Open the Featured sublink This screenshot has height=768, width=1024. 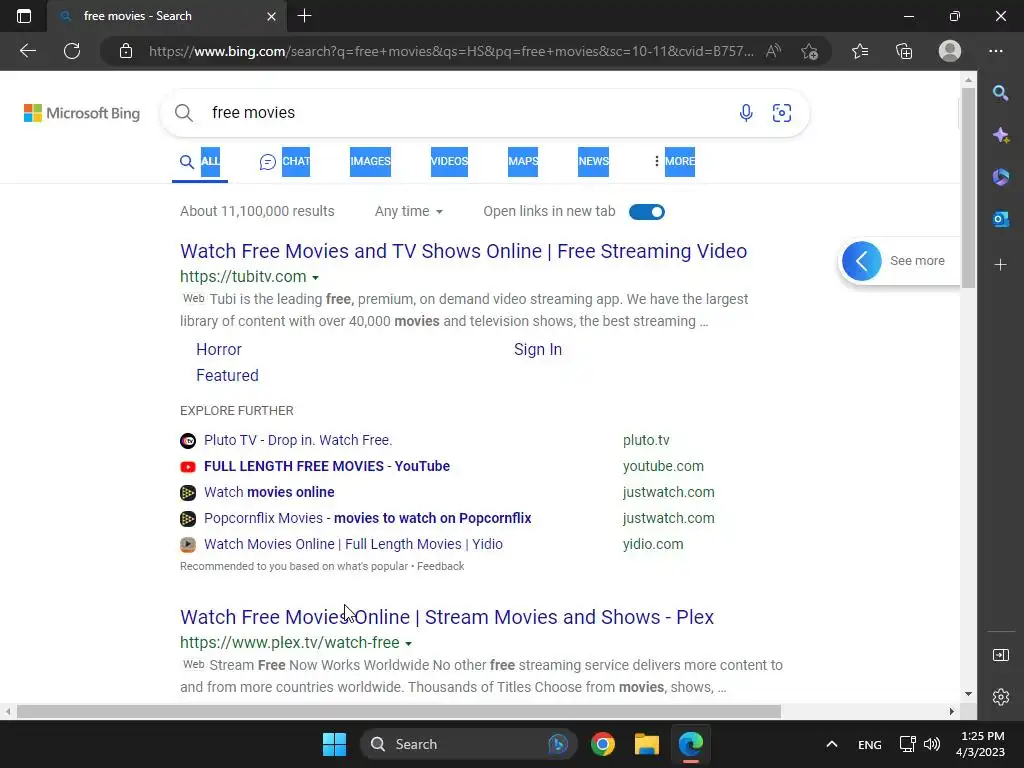227,376
